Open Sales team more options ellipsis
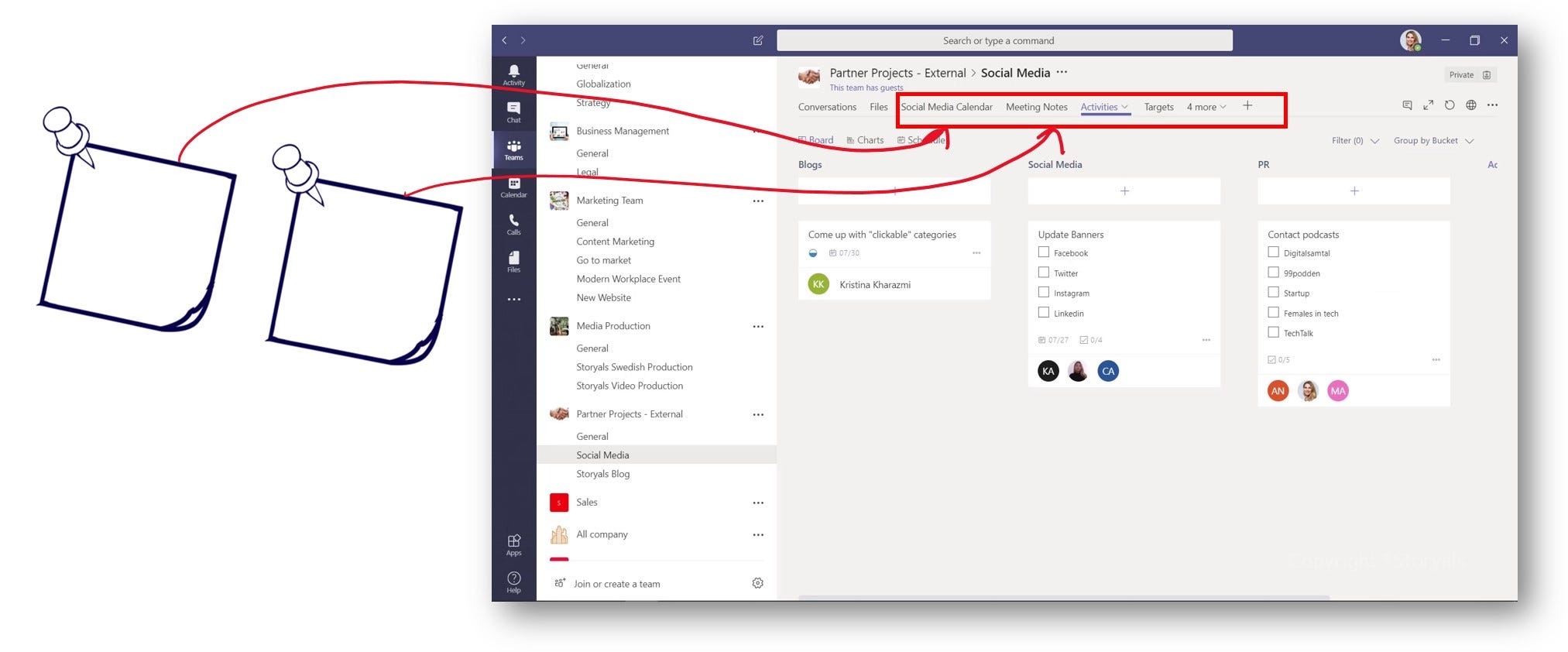This screenshot has height=652, width=1568. [x=758, y=503]
